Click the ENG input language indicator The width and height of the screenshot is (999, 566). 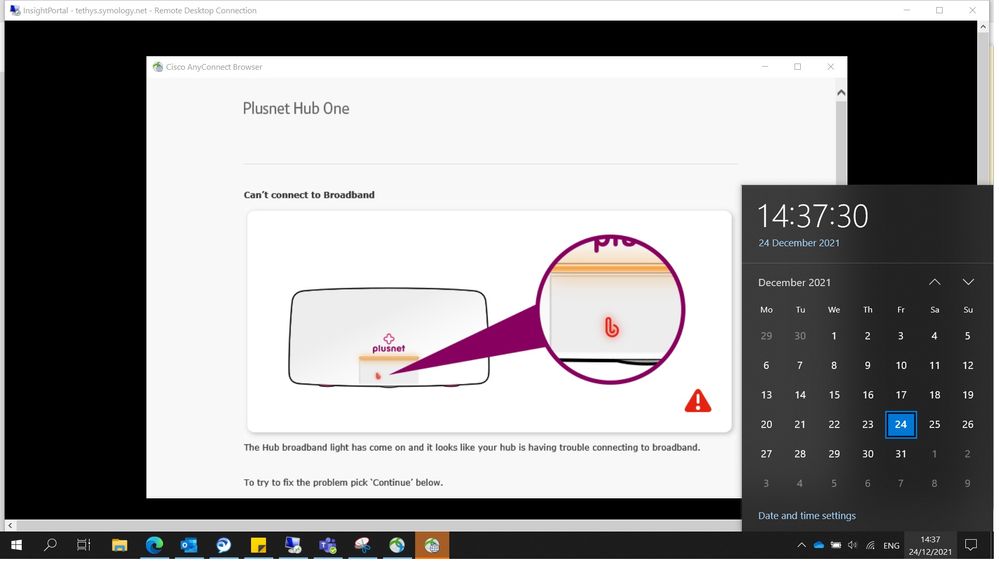pyautogui.click(x=890, y=546)
